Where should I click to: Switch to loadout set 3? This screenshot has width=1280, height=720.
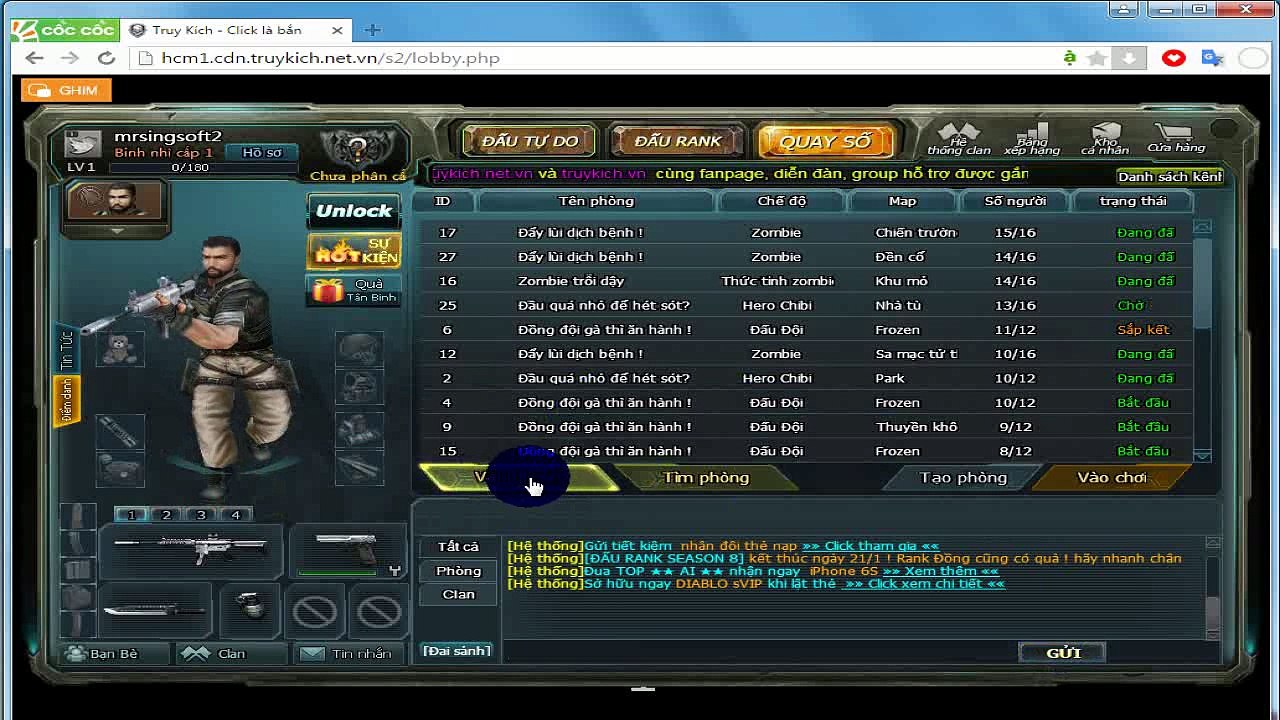201,515
